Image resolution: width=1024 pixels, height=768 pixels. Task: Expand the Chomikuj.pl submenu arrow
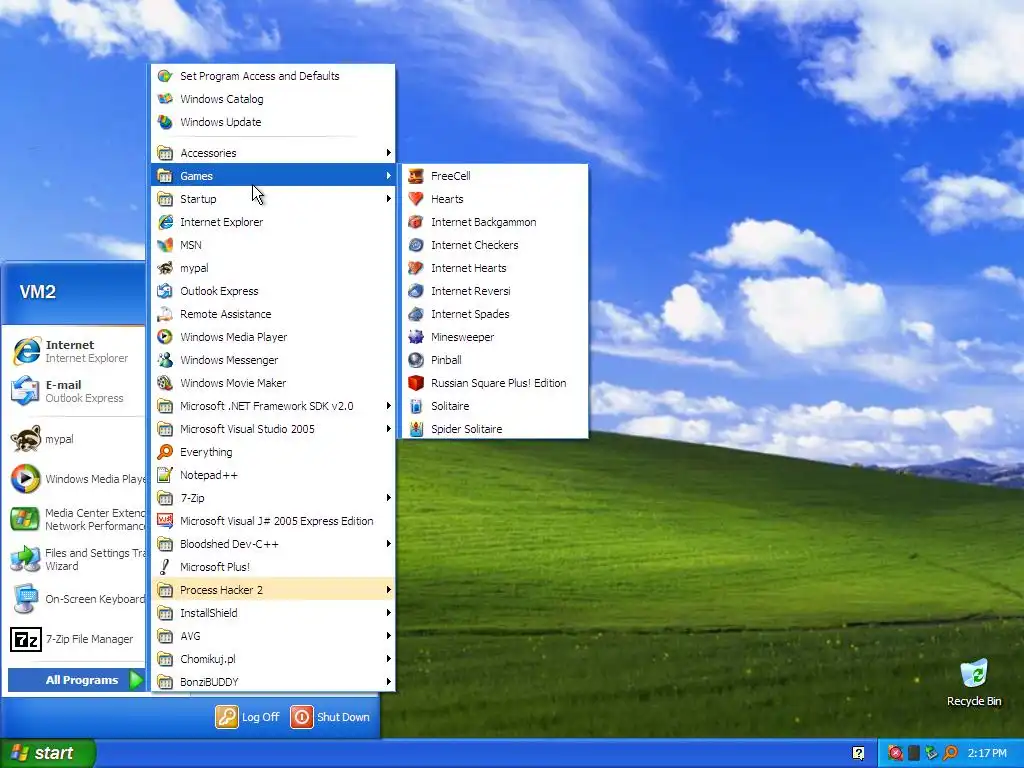coord(389,659)
